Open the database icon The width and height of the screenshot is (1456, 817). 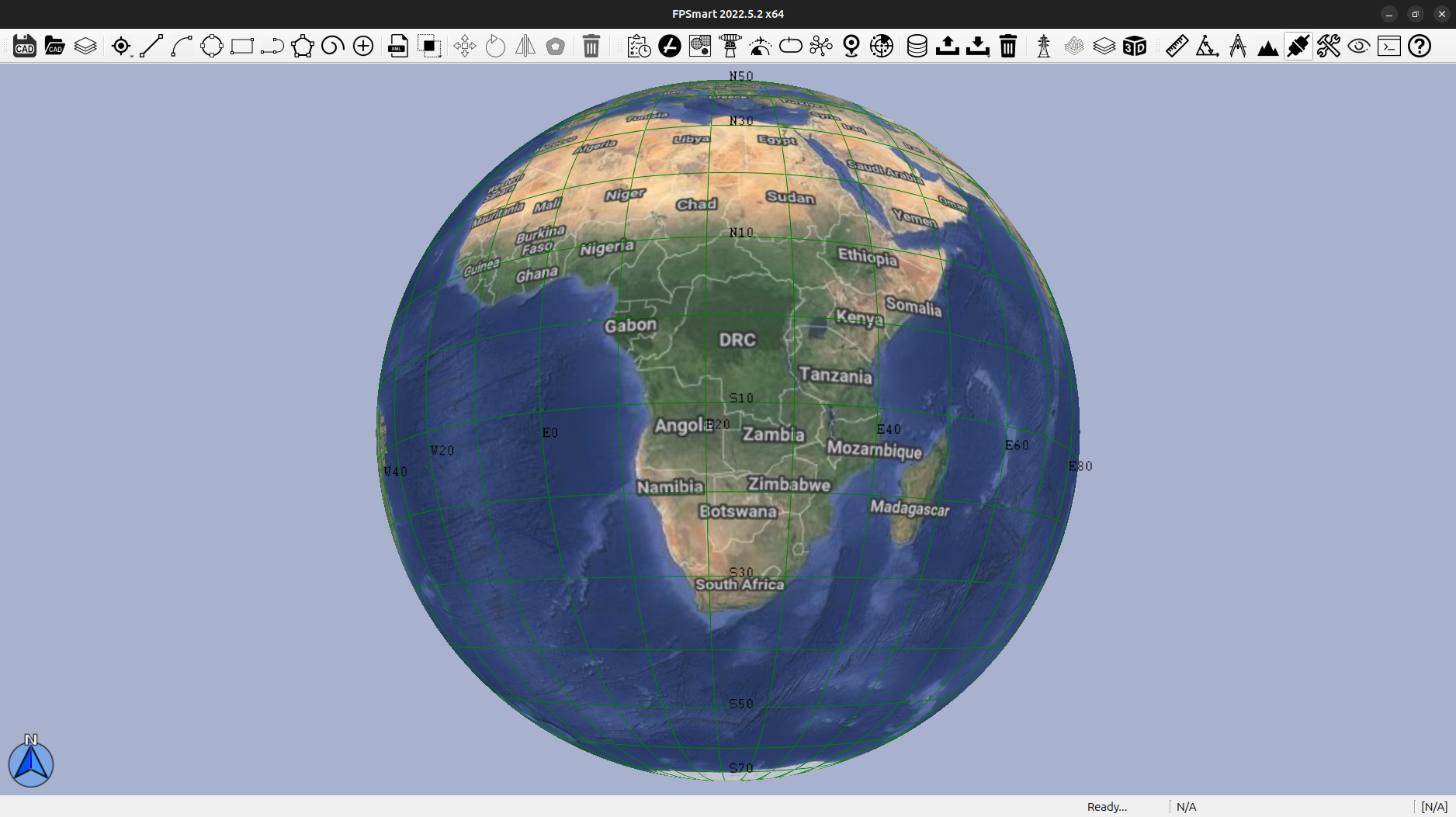pyautogui.click(x=917, y=47)
